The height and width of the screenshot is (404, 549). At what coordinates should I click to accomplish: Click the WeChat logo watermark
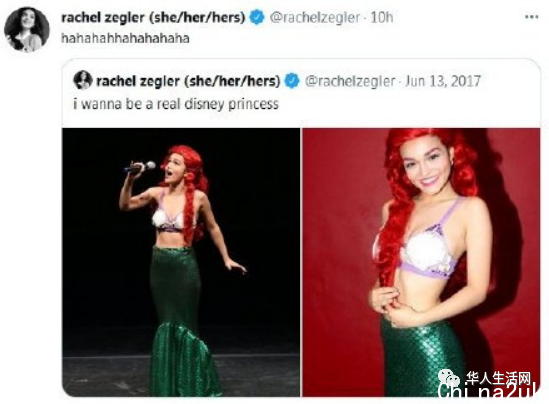449,378
